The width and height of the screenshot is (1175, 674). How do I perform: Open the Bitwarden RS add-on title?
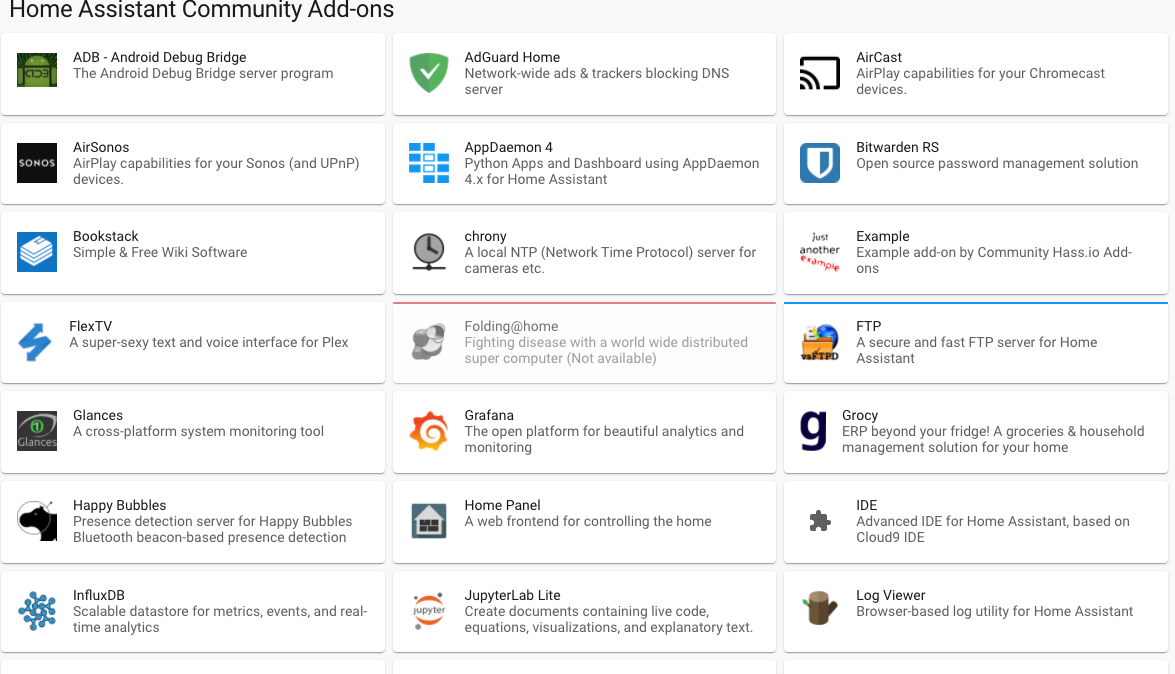pyautogui.click(x=897, y=147)
